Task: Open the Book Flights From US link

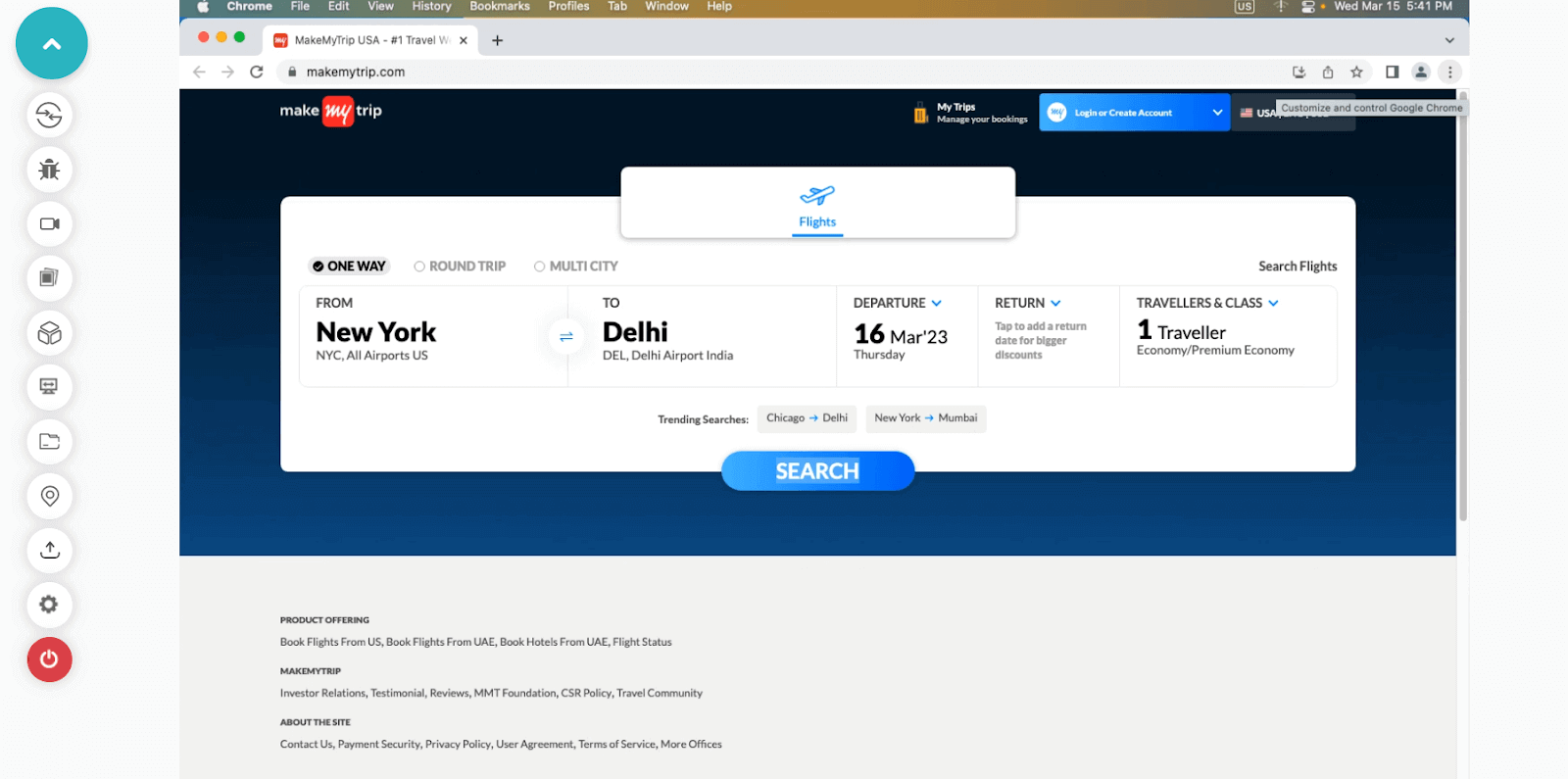Action: [330, 642]
